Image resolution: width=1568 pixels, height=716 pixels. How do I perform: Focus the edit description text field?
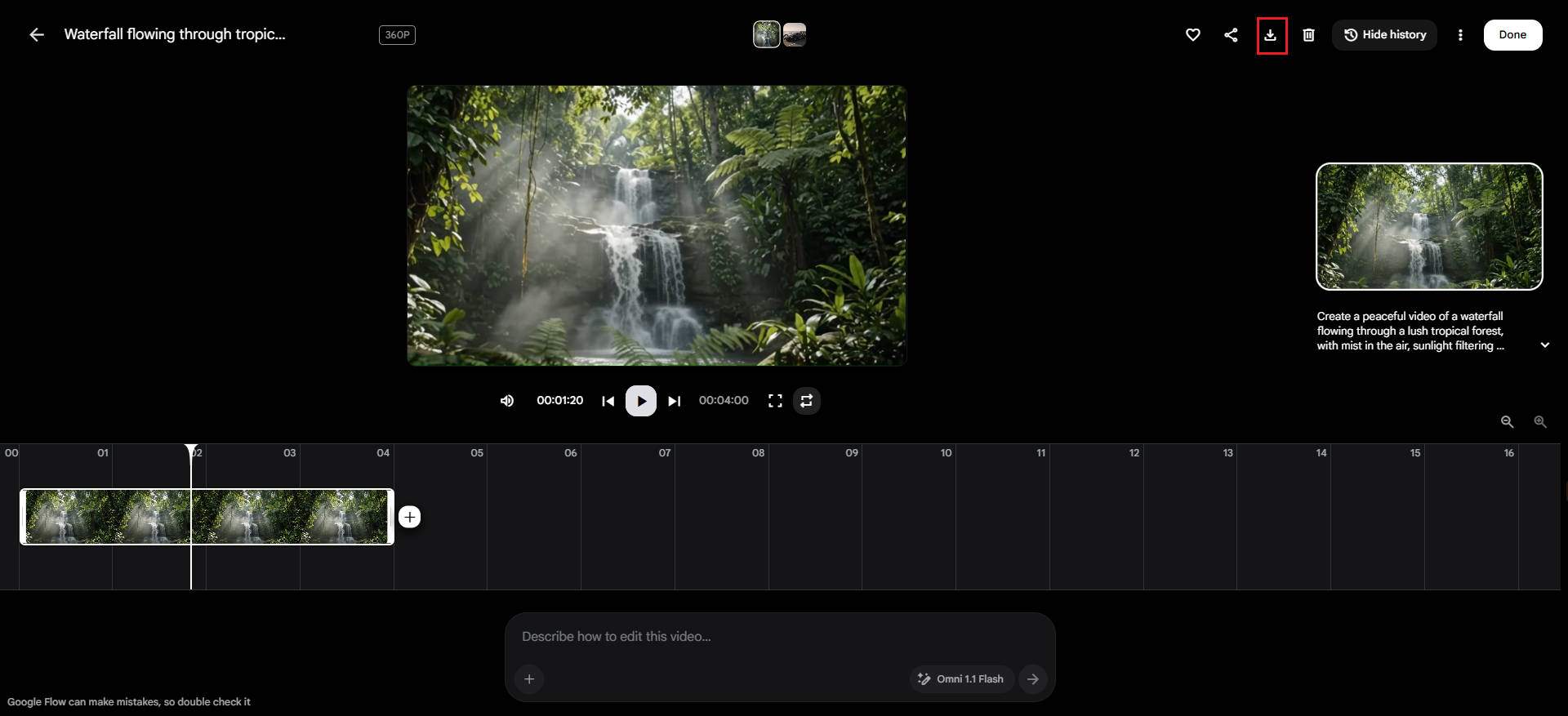pos(780,636)
